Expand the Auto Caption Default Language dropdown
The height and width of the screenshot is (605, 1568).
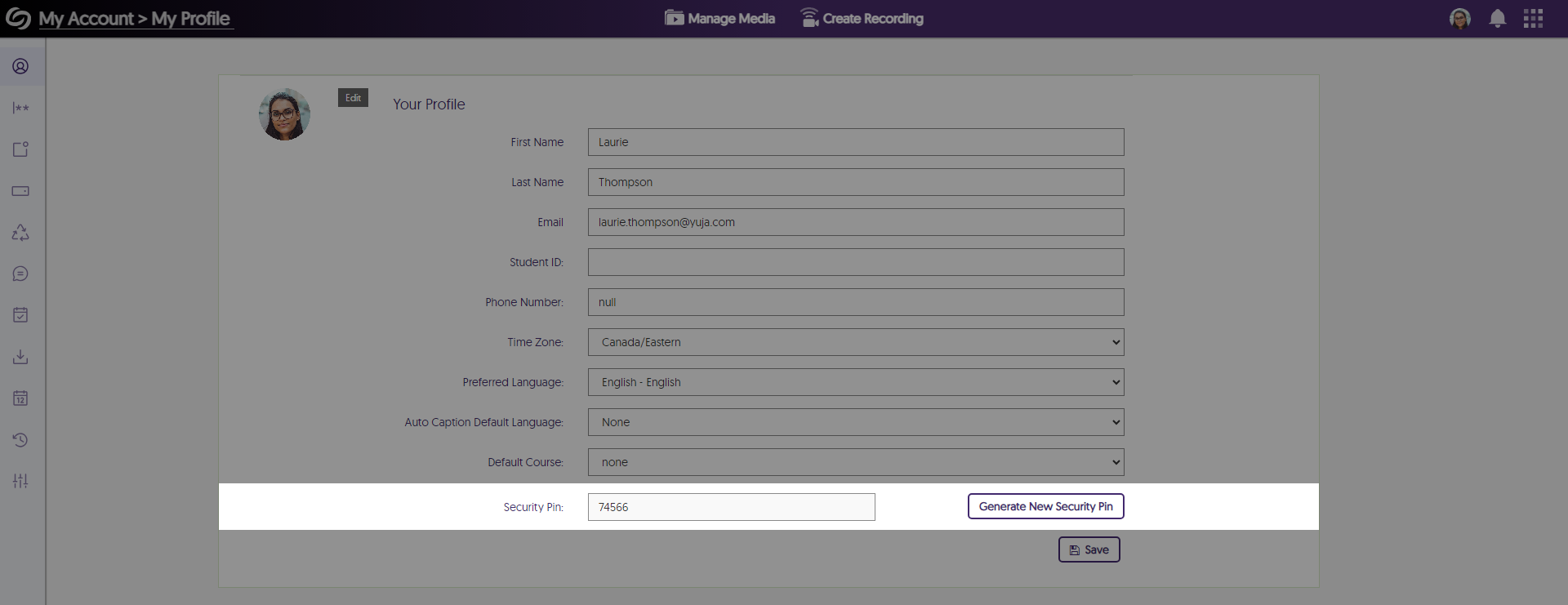tap(855, 422)
